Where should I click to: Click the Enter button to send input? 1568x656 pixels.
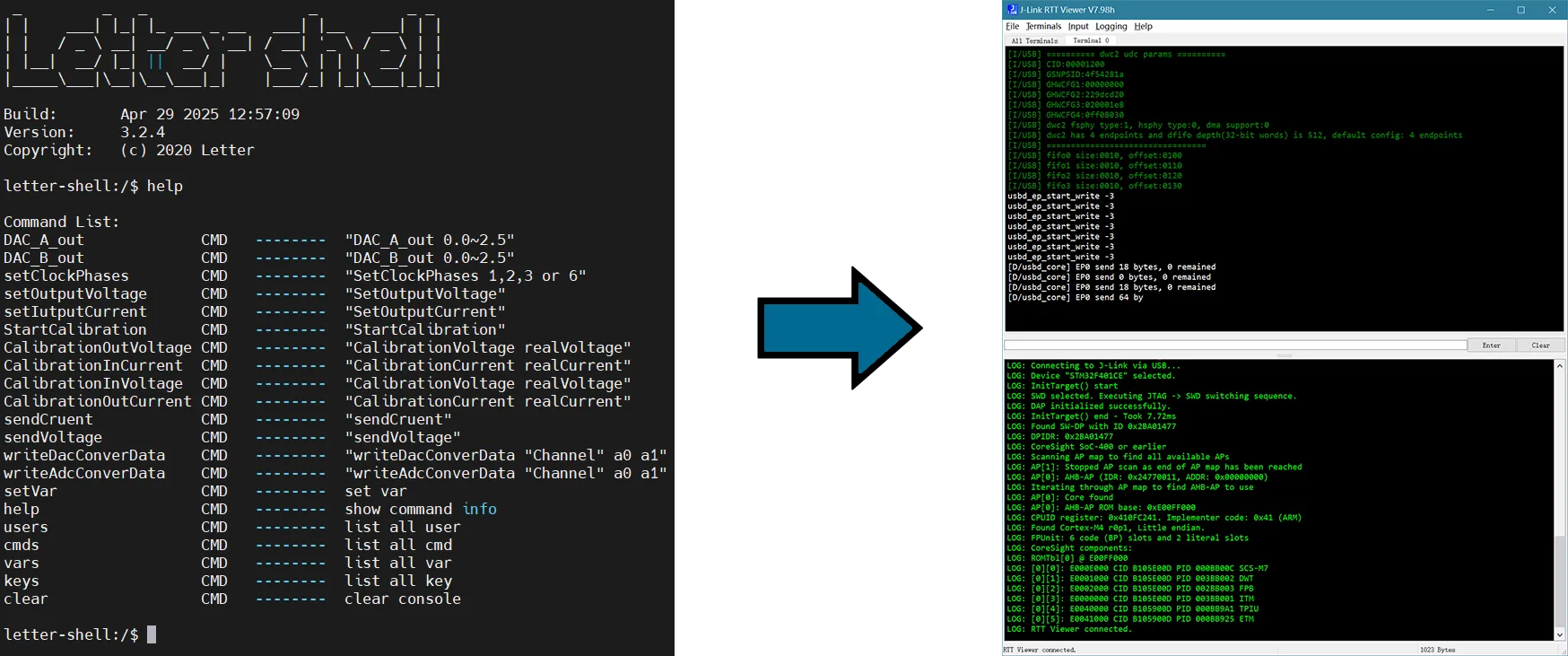1491,345
